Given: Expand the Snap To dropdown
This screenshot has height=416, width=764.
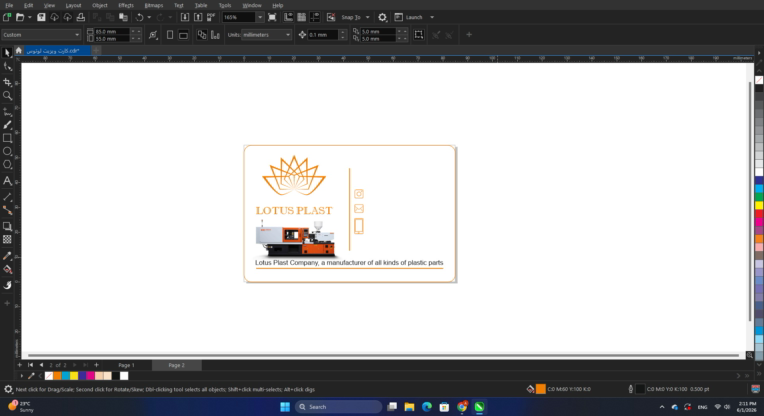Looking at the screenshot, I should point(367,17).
